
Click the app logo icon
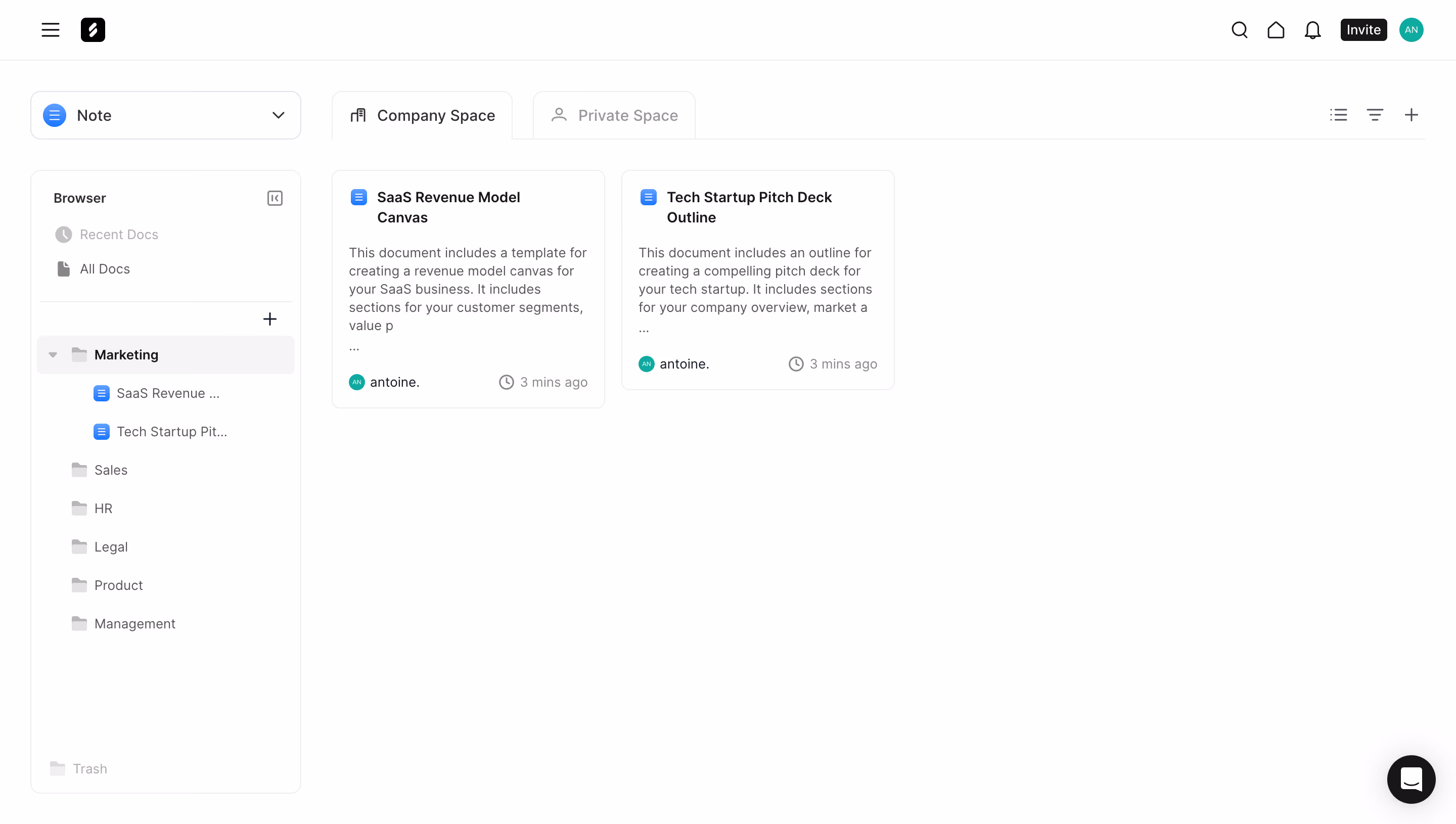(93, 30)
